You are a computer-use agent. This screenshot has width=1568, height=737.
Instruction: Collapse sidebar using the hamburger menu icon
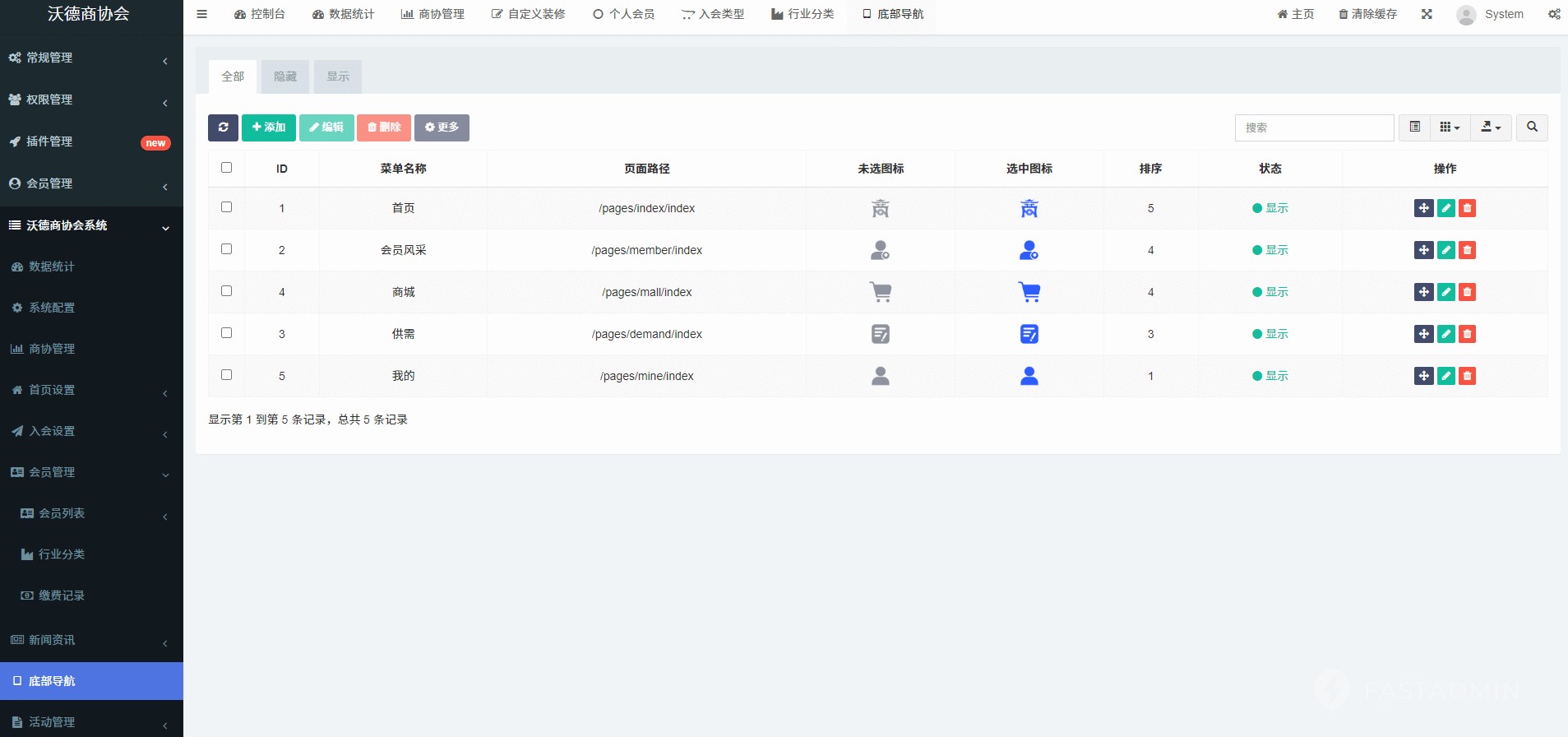(x=201, y=14)
